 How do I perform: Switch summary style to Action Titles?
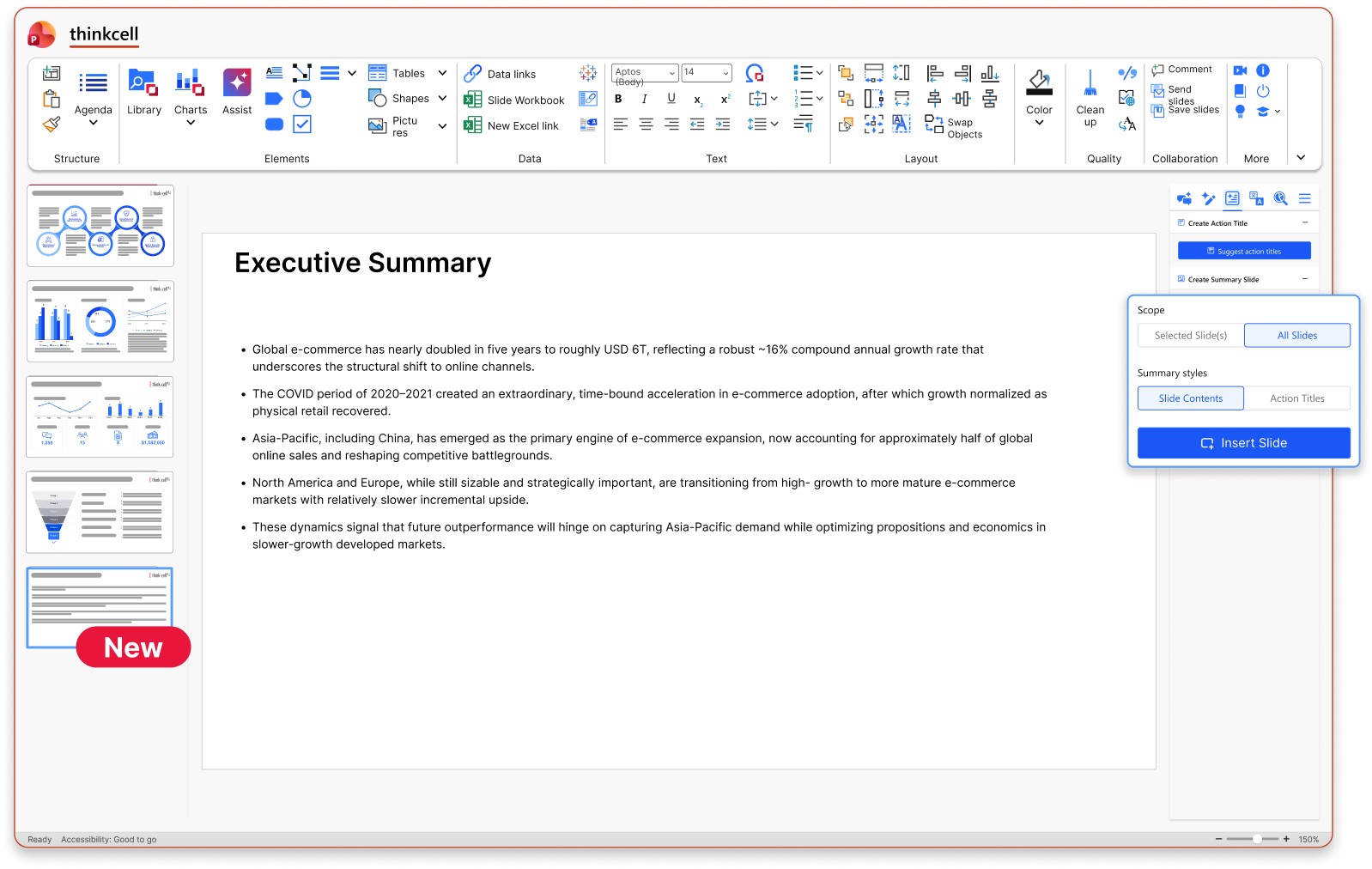tap(1296, 398)
